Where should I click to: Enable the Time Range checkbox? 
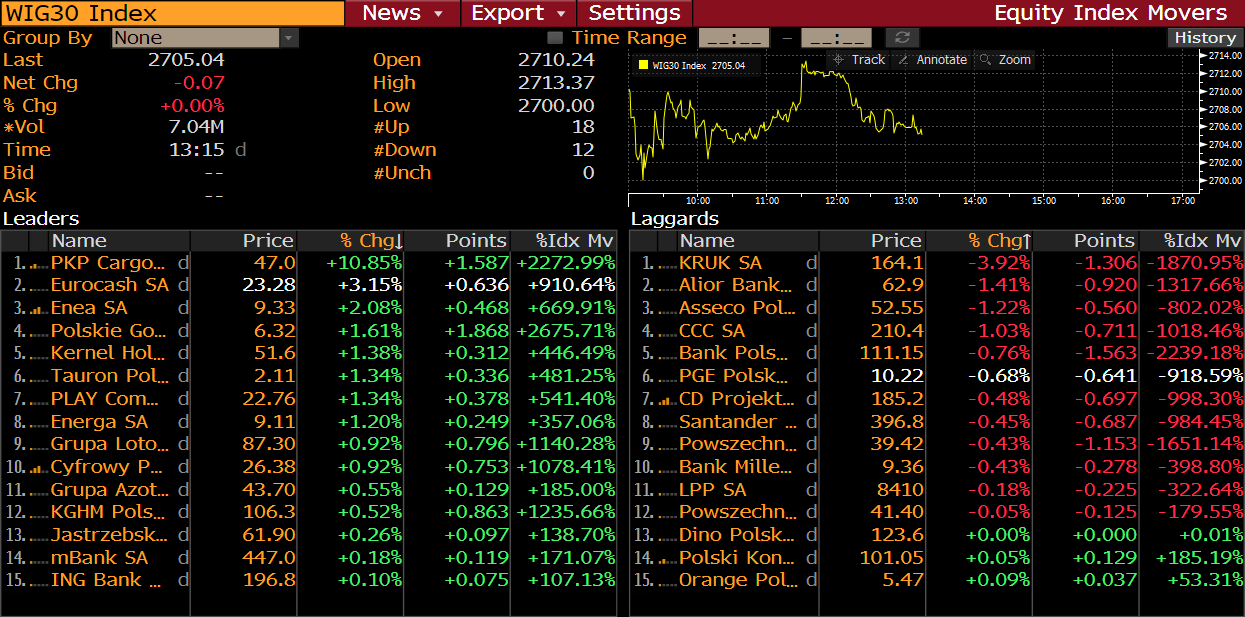click(556, 38)
